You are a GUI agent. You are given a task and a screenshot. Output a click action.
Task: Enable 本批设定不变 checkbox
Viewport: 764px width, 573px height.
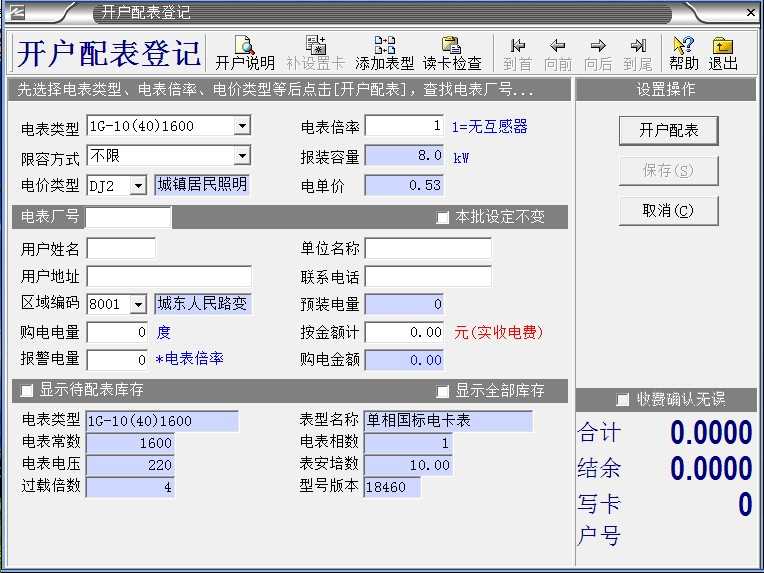(x=443, y=218)
